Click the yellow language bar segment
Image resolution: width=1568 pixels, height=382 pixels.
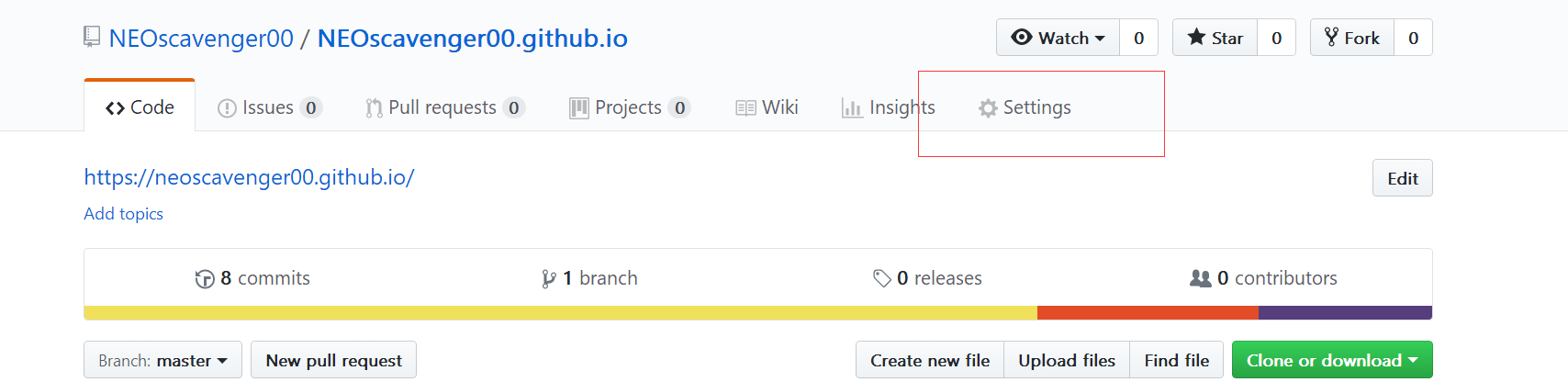click(x=560, y=313)
